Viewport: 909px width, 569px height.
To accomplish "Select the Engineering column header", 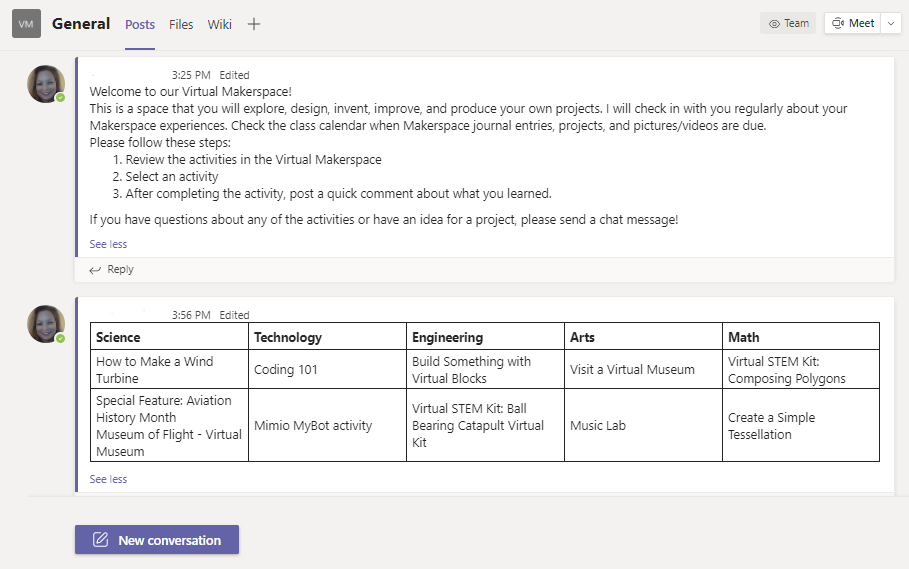I will coord(486,337).
